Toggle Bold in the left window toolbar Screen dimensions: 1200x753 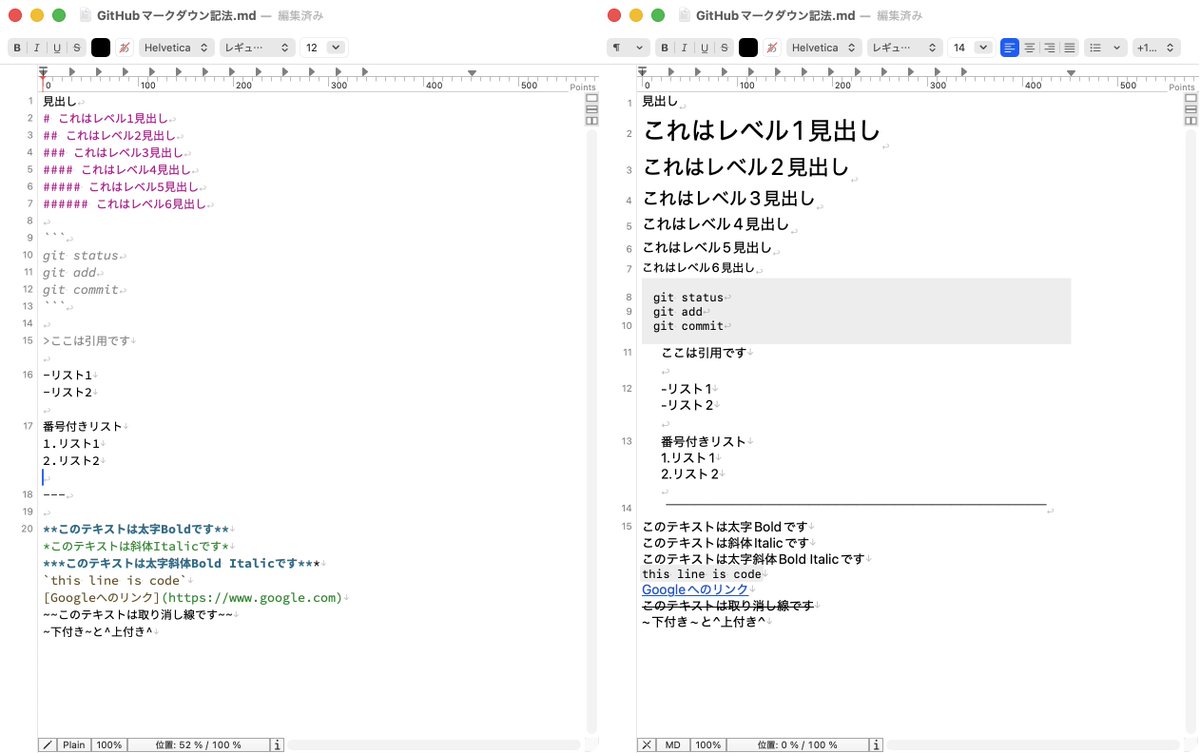coord(16,47)
